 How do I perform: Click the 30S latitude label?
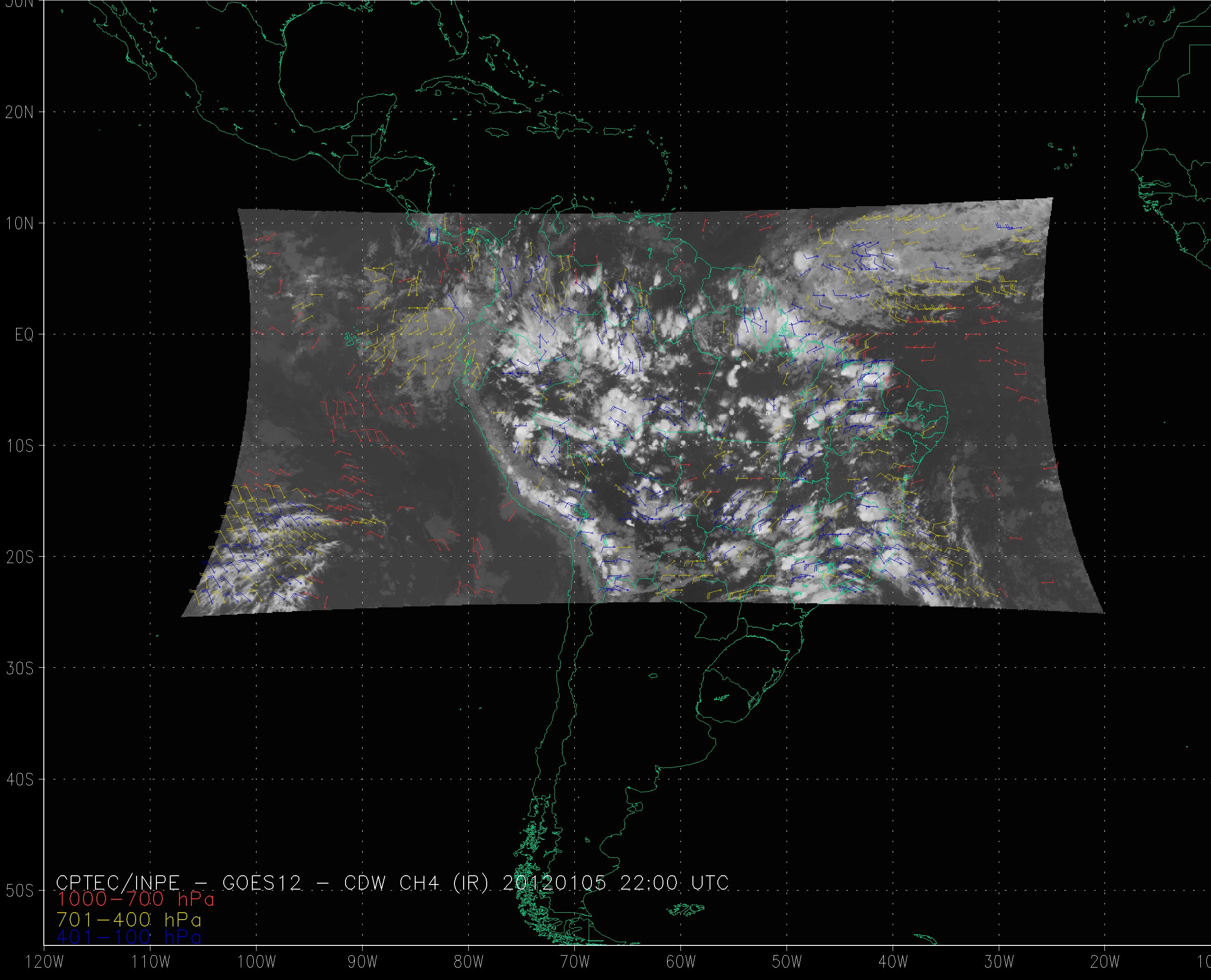19,668
